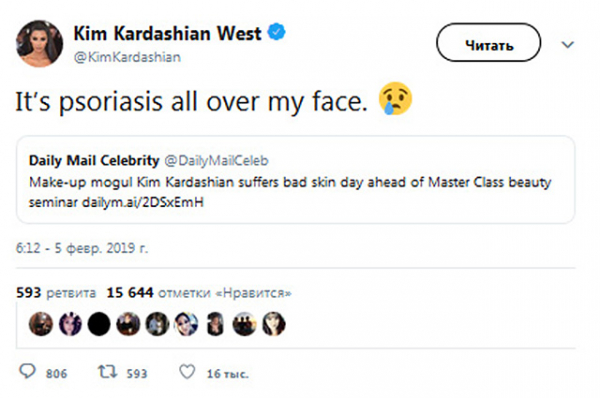Click the blue verified badge
The image size is (600, 398).
click(x=276, y=32)
